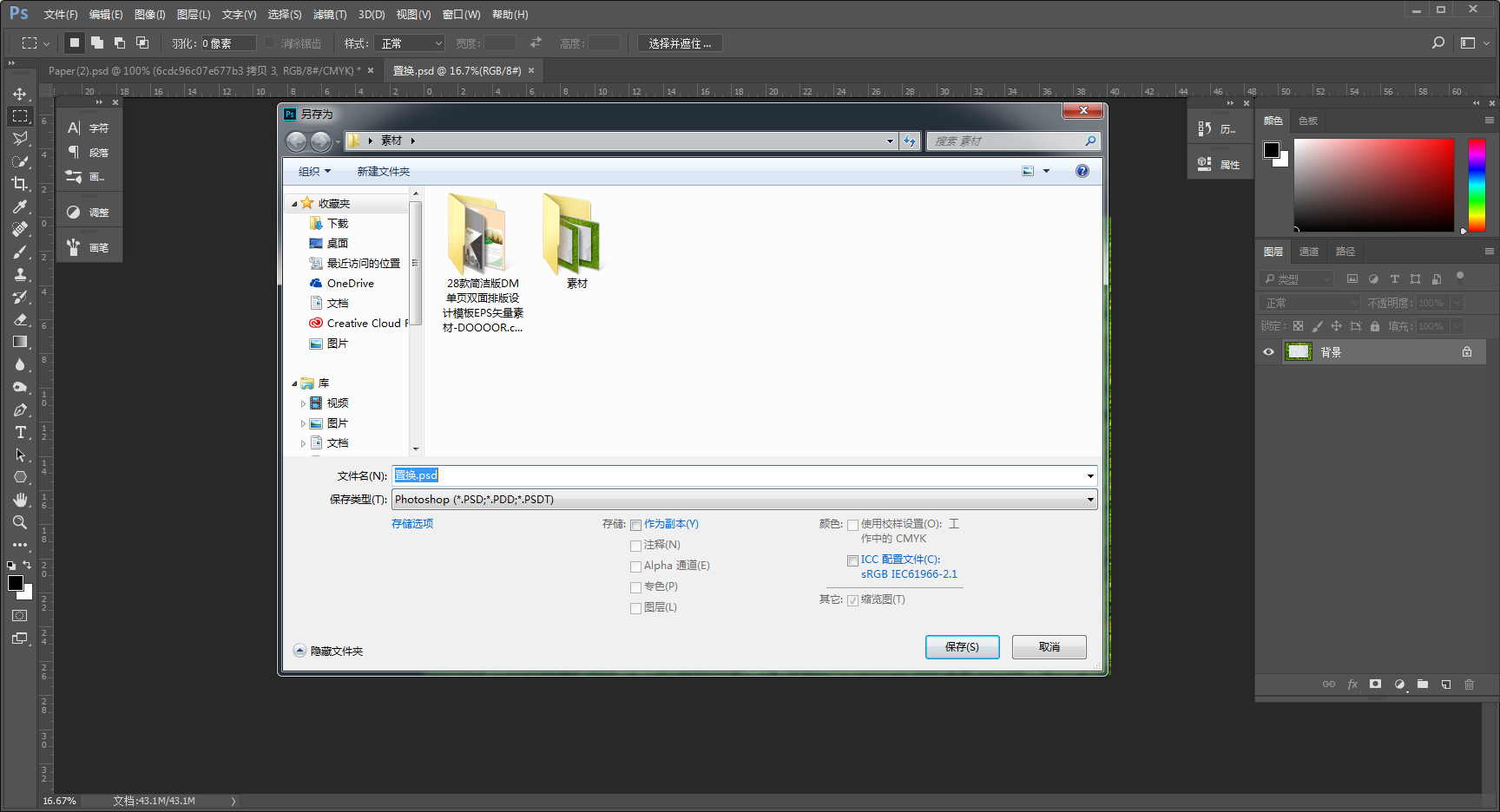Switch to the Paper(2).psd document tab
Image resolution: width=1500 pixels, height=812 pixels.
click(x=205, y=71)
